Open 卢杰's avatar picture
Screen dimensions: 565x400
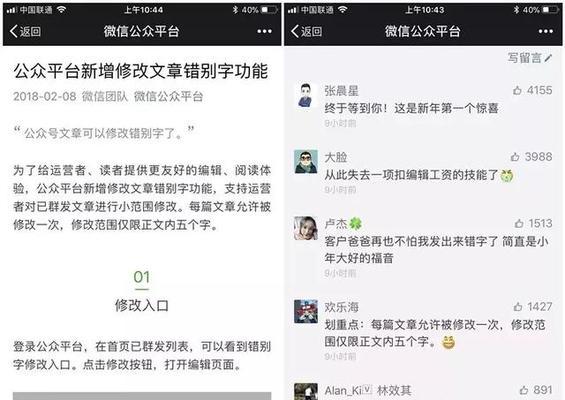pyautogui.click(x=306, y=228)
